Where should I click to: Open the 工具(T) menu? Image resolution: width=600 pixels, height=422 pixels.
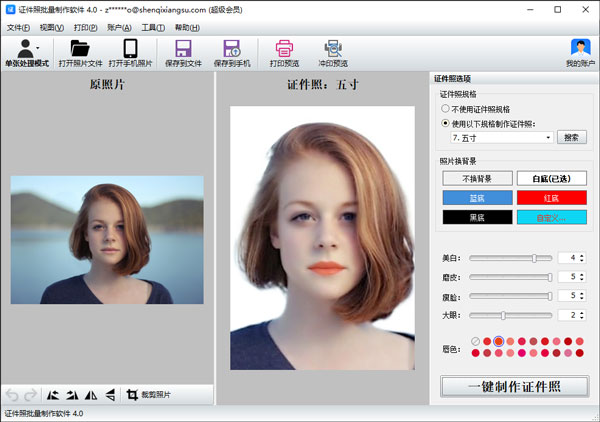(x=153, y=27)
